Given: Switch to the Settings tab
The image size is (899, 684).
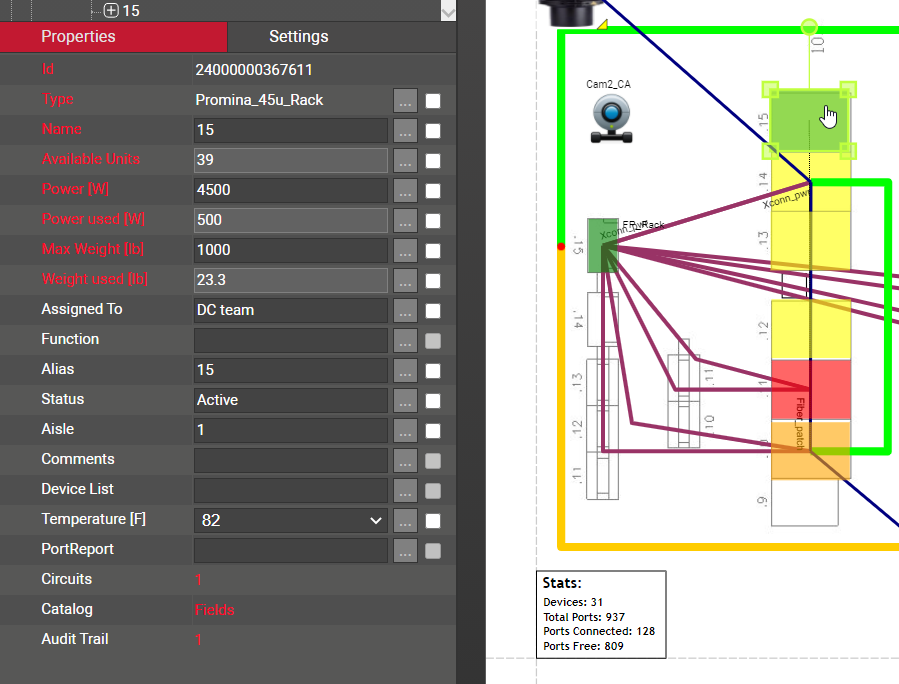Looking at the screenshot, I should click(298, 37).
